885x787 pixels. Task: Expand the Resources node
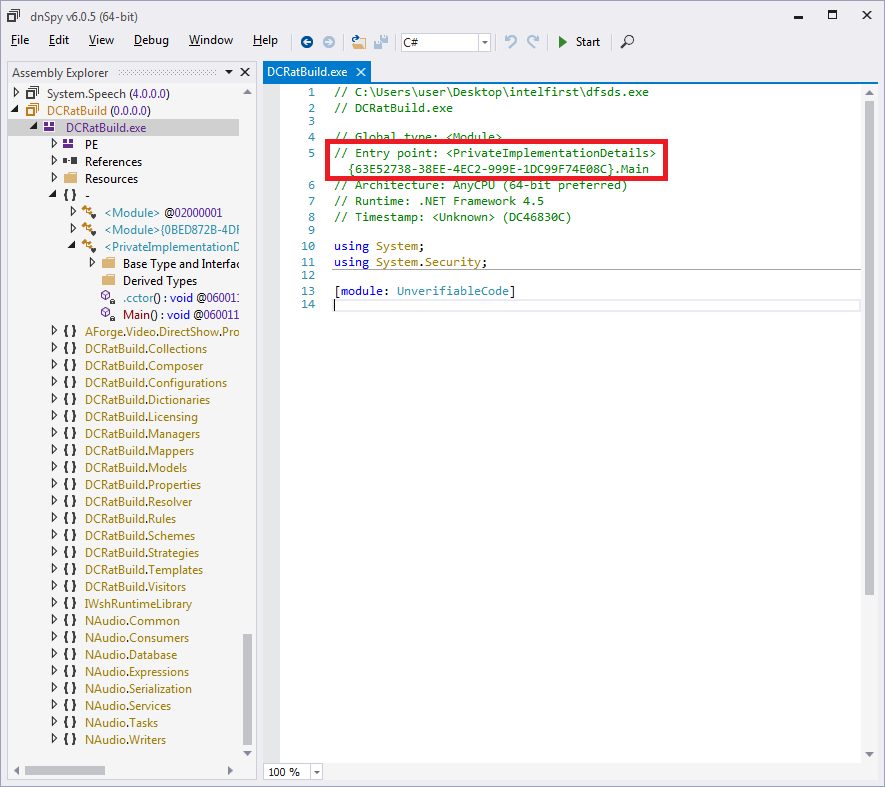[54, 178]
